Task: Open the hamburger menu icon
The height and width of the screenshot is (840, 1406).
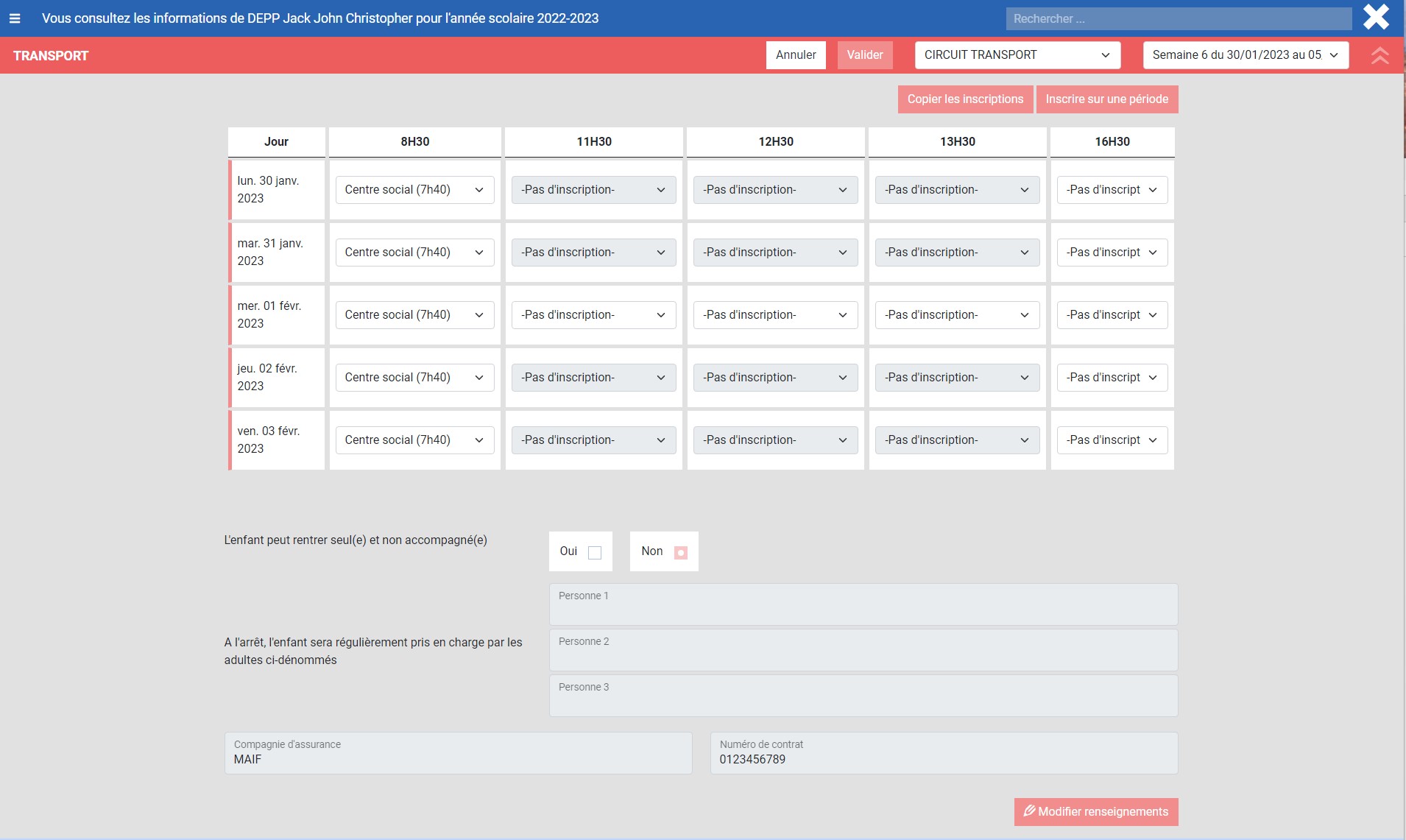Action: point(15,18)
